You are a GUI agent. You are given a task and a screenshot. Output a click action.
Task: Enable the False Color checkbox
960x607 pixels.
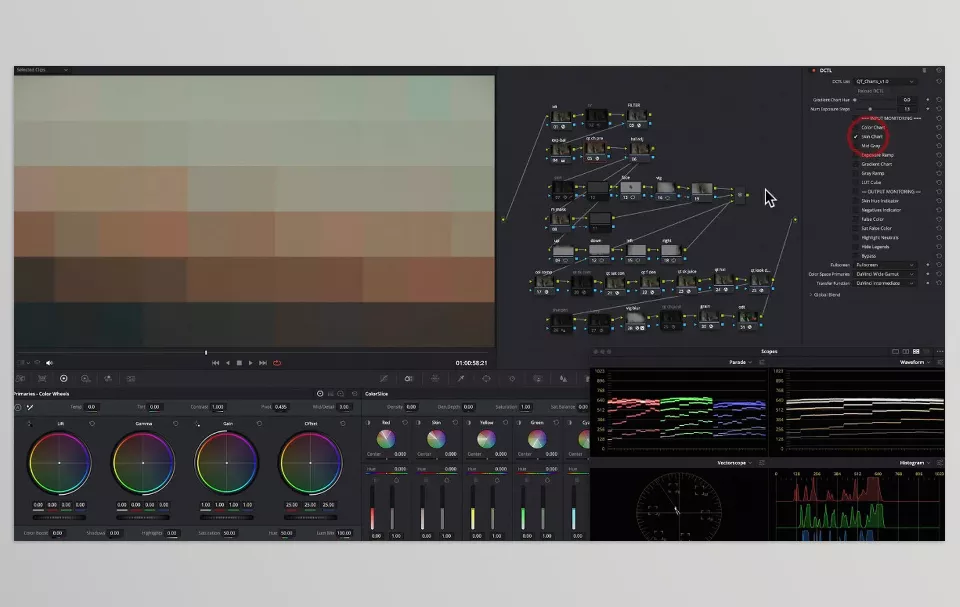click(x=856, y=219)
